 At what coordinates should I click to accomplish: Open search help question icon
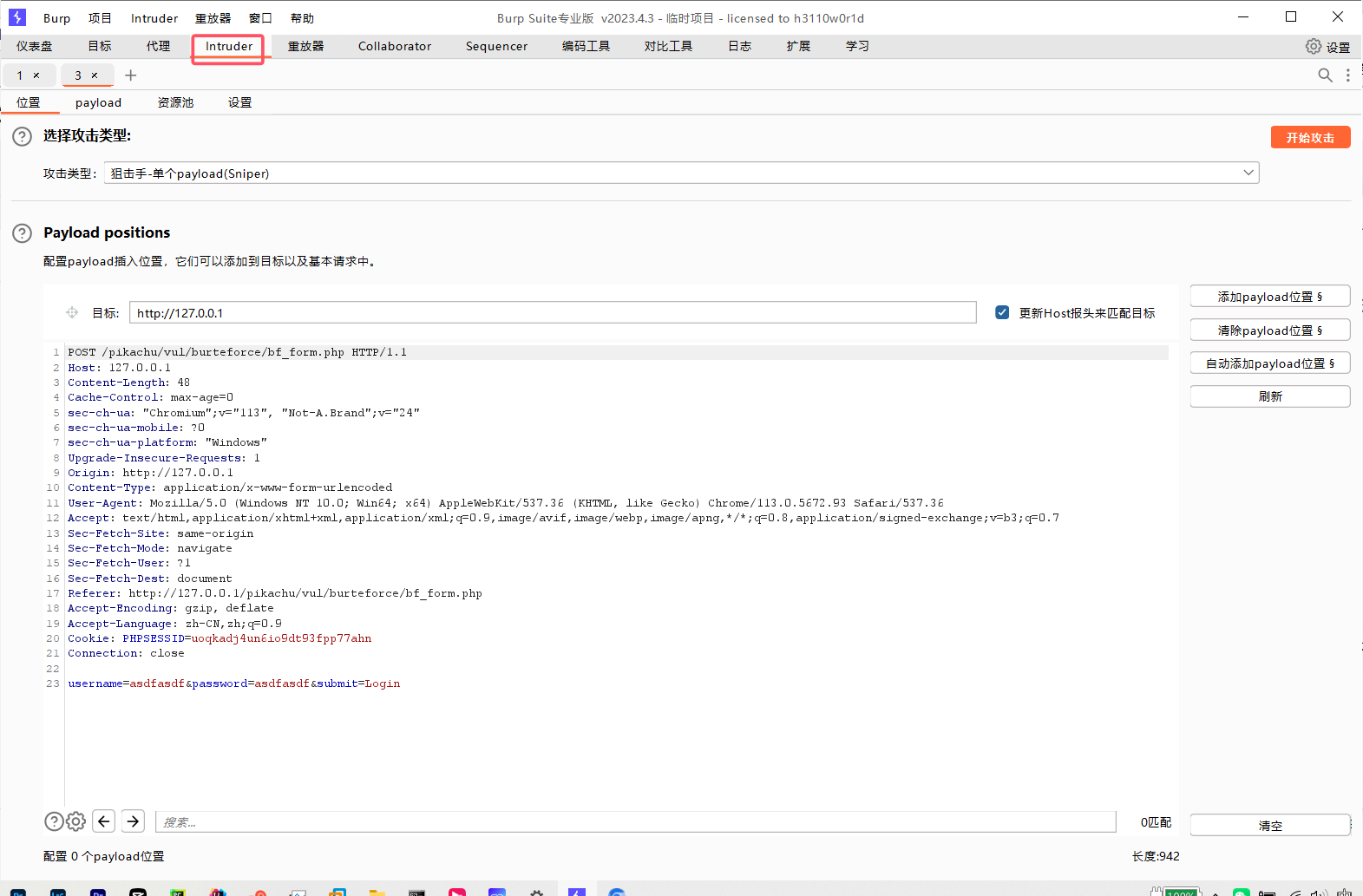pos(54,821)
